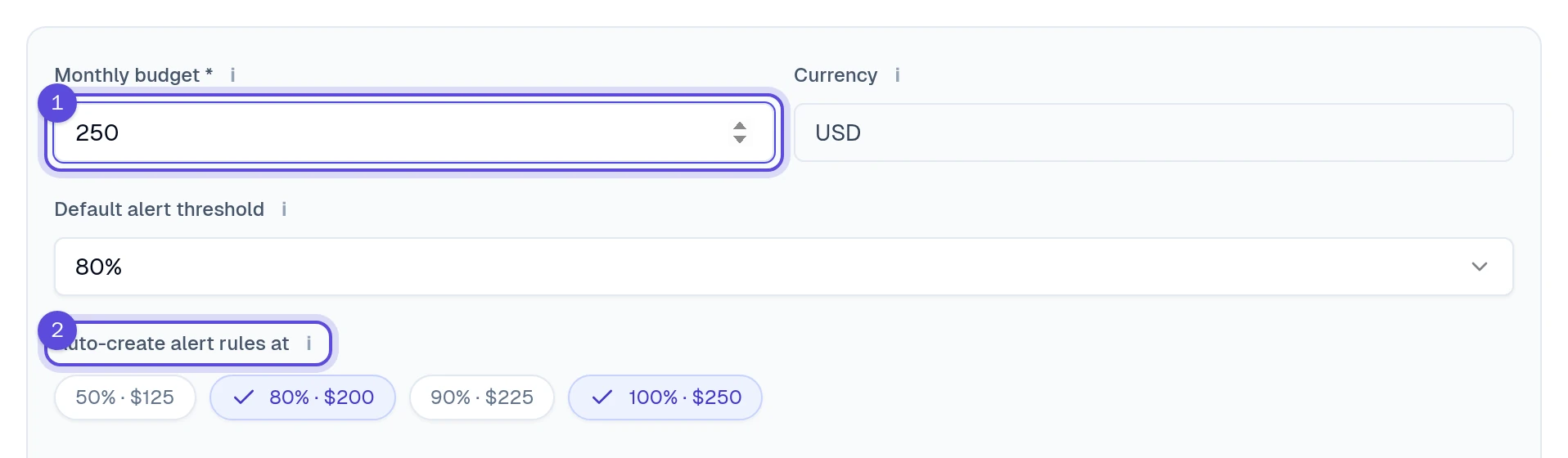Focus the Monthly budget field showing 250
This screenshot has height=458, width=1568.
[x=414, y=132]
